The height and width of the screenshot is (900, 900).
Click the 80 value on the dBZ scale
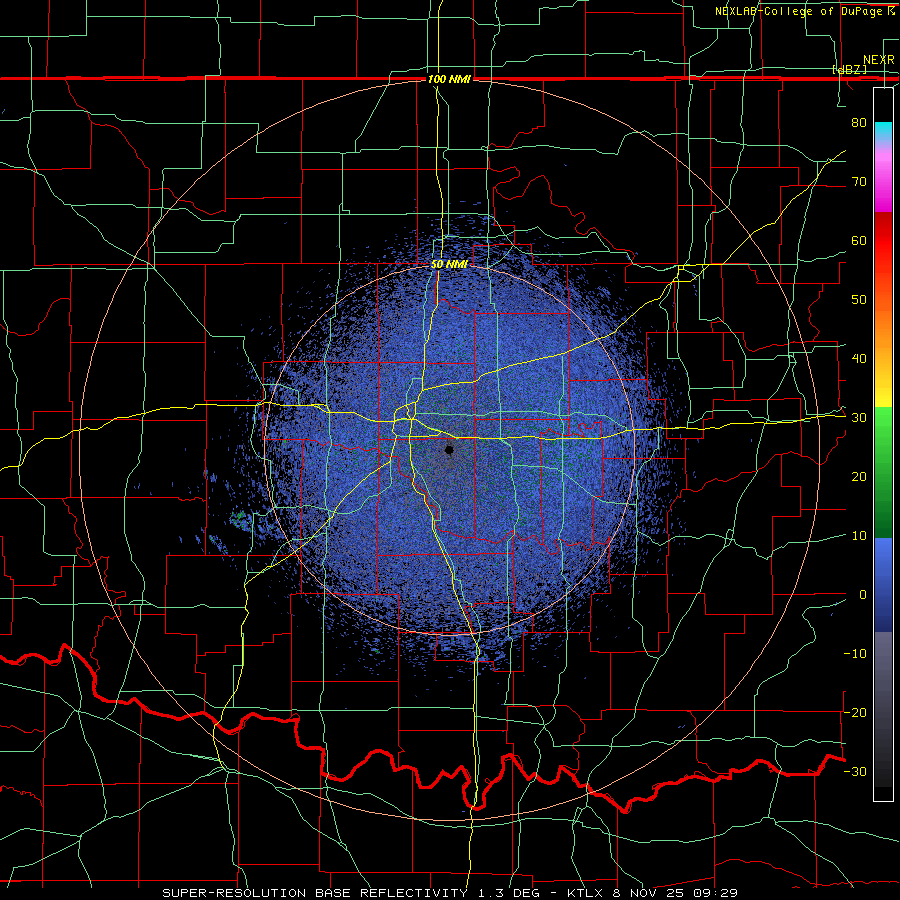[859, 122]
